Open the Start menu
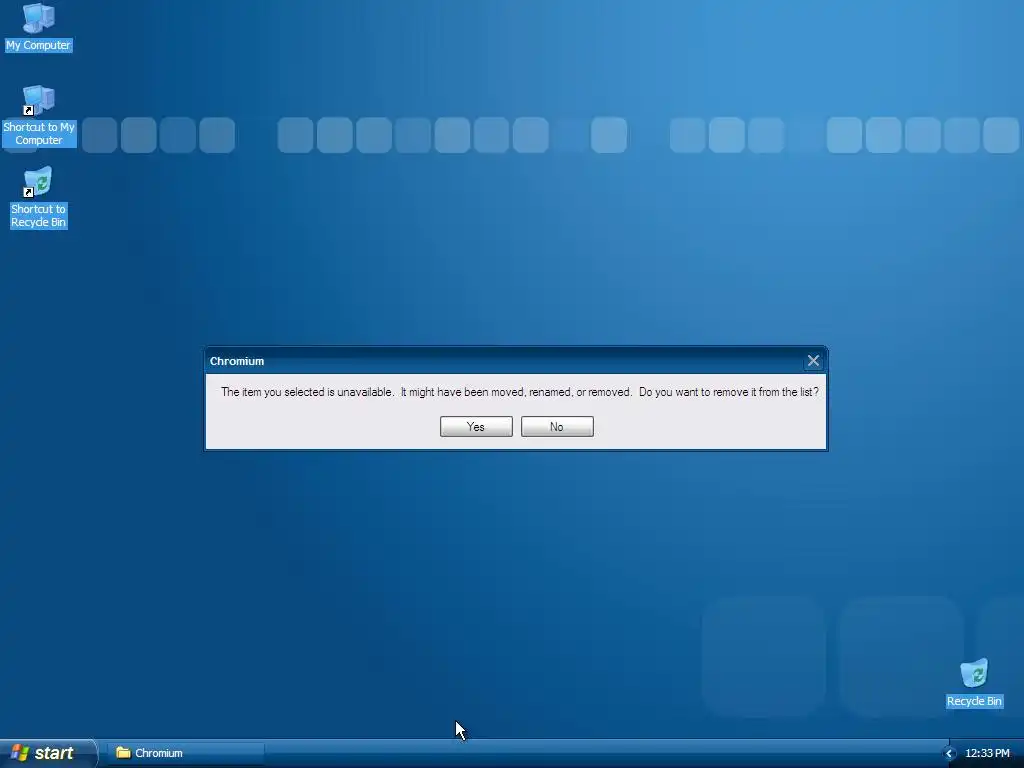Screen dimensions: 1024x768 tap(47, 753)
